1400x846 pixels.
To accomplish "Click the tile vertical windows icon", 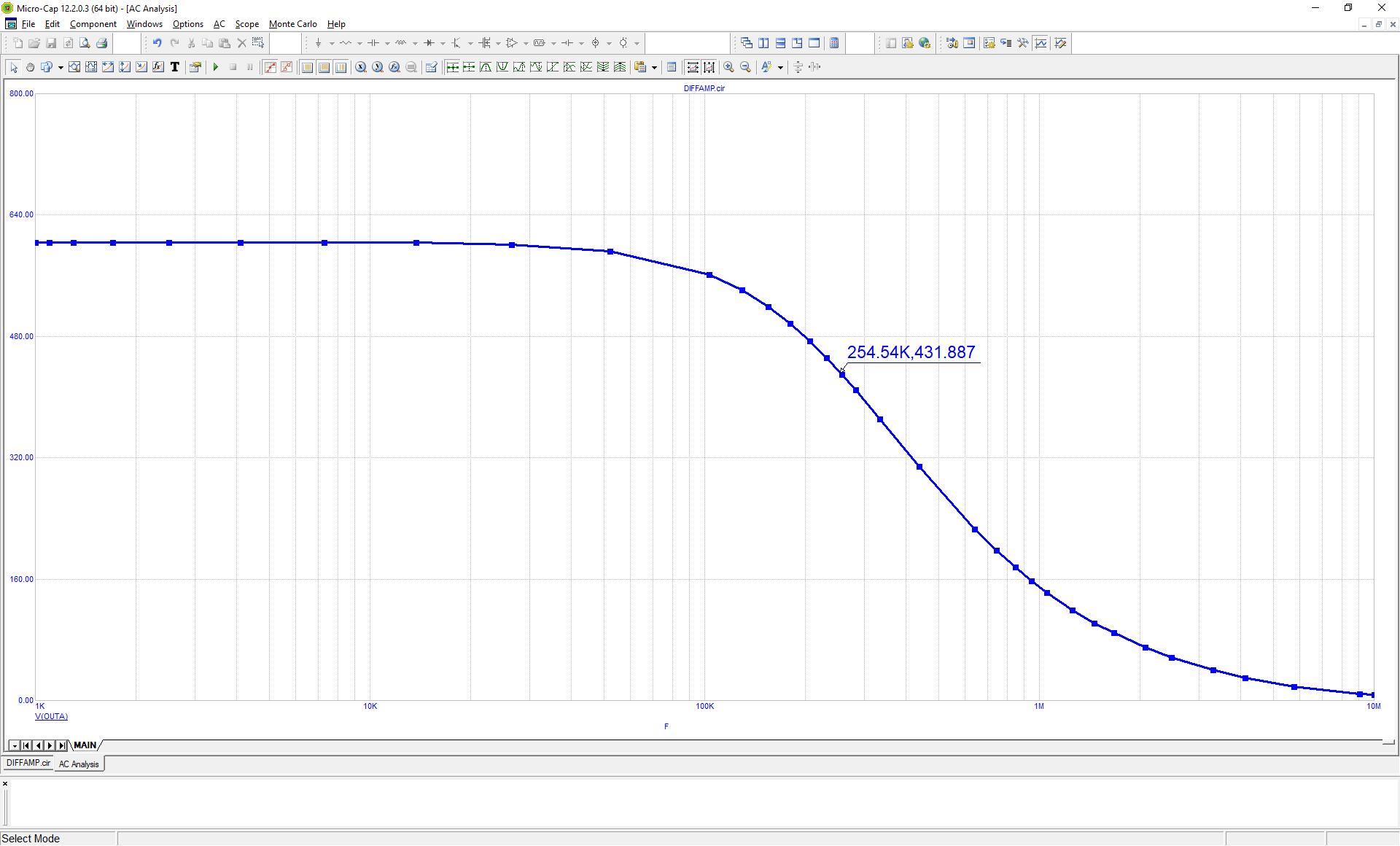I will pos(763,43).
